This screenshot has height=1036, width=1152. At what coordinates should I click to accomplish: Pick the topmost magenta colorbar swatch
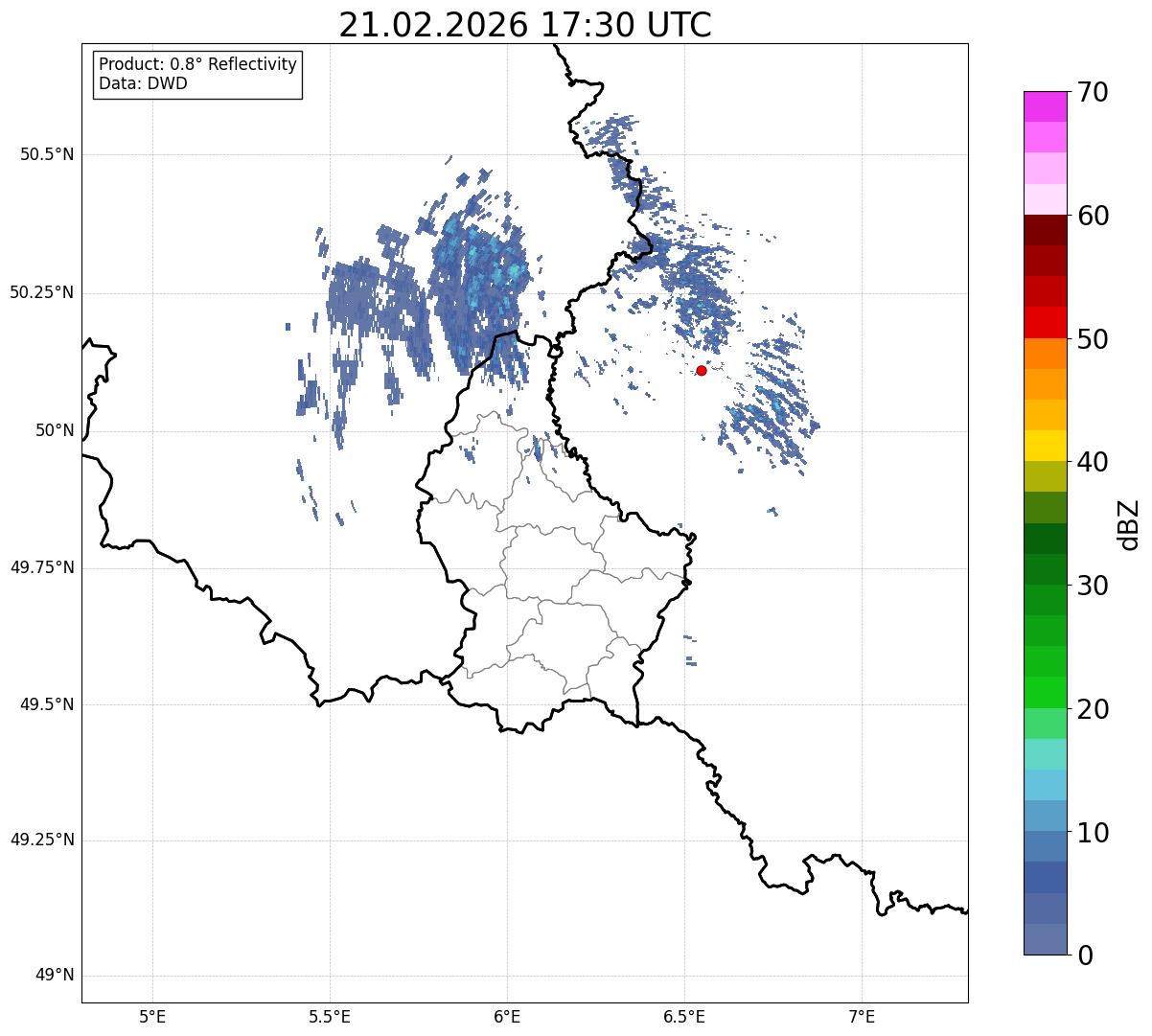[1045, 106]
